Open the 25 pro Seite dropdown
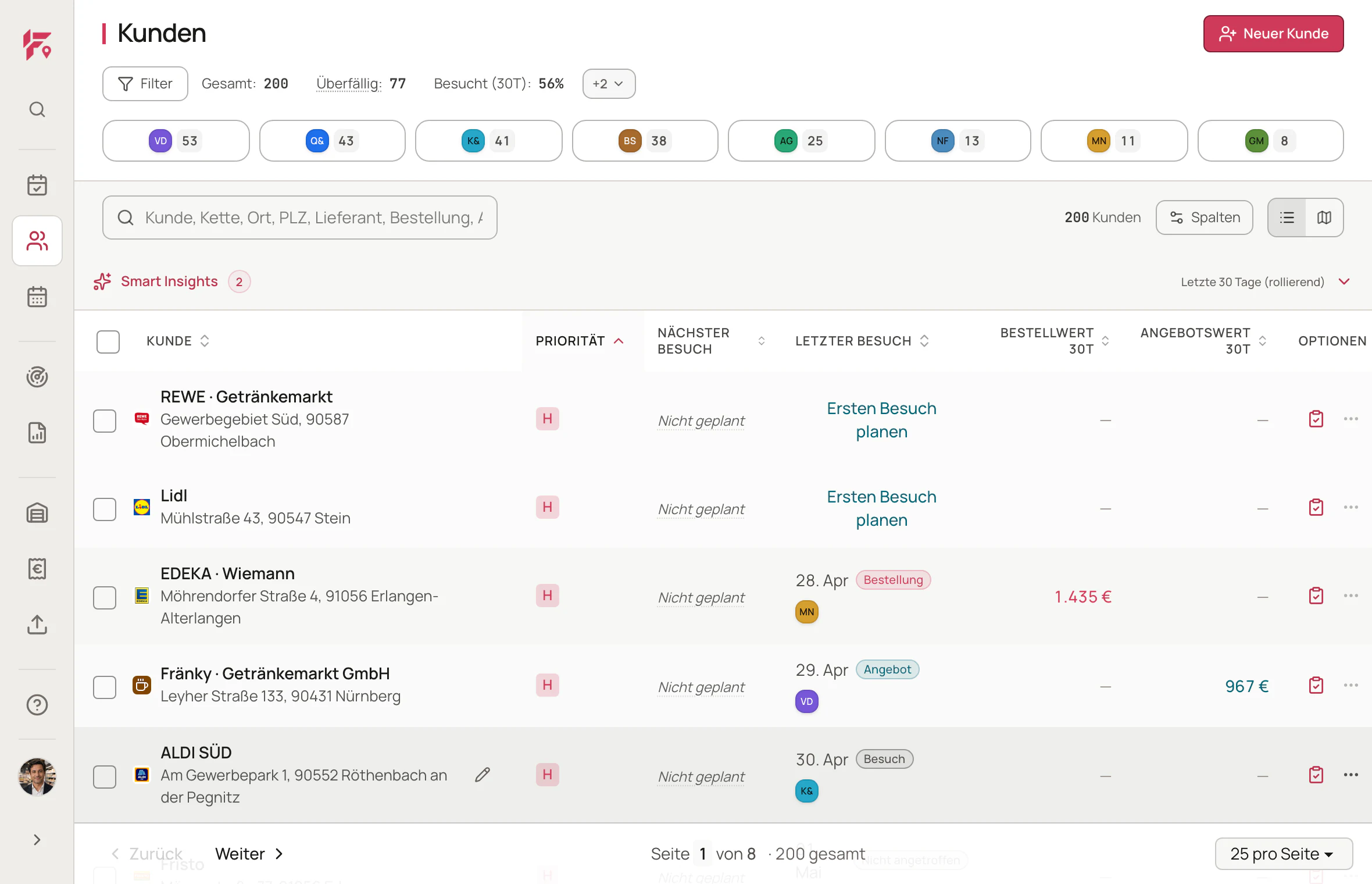The height and width of the screenshot is (884, 1372). click(1284, 854)
